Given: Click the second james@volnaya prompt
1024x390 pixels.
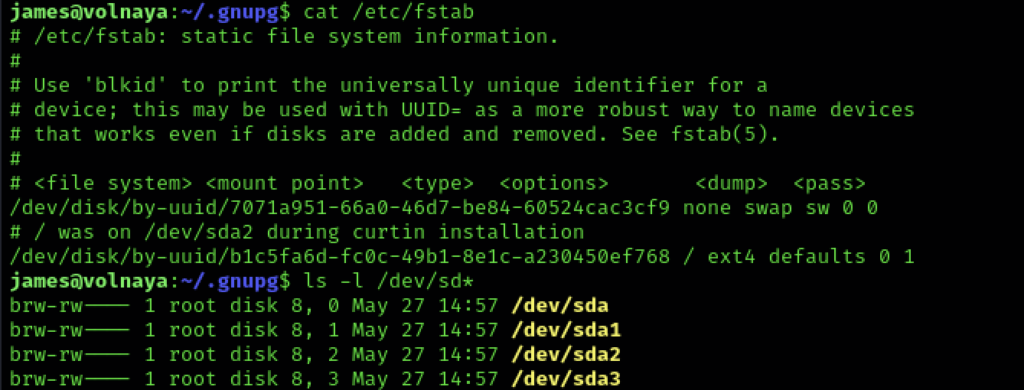Looking at the screenshot, I should tap(89, 282).
